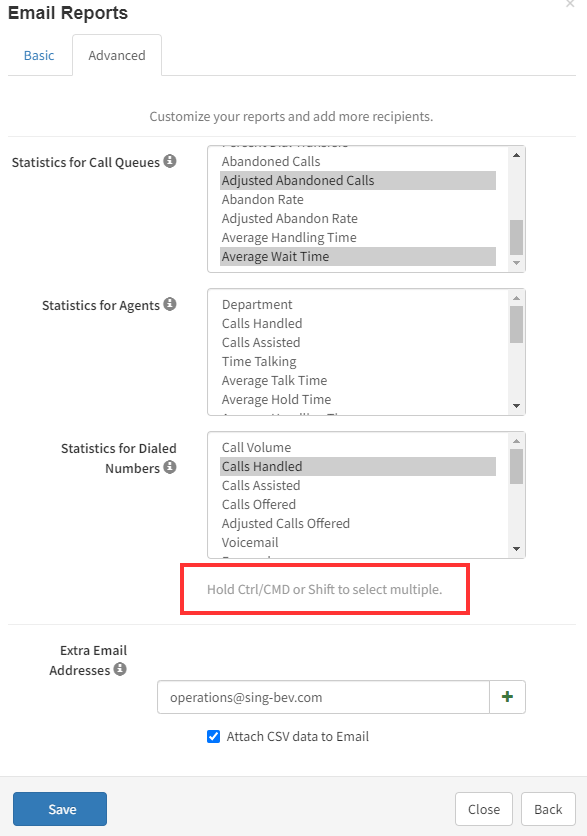Click the Back button
This screenshot has width=587, height=836.
[x=548, y=809]
